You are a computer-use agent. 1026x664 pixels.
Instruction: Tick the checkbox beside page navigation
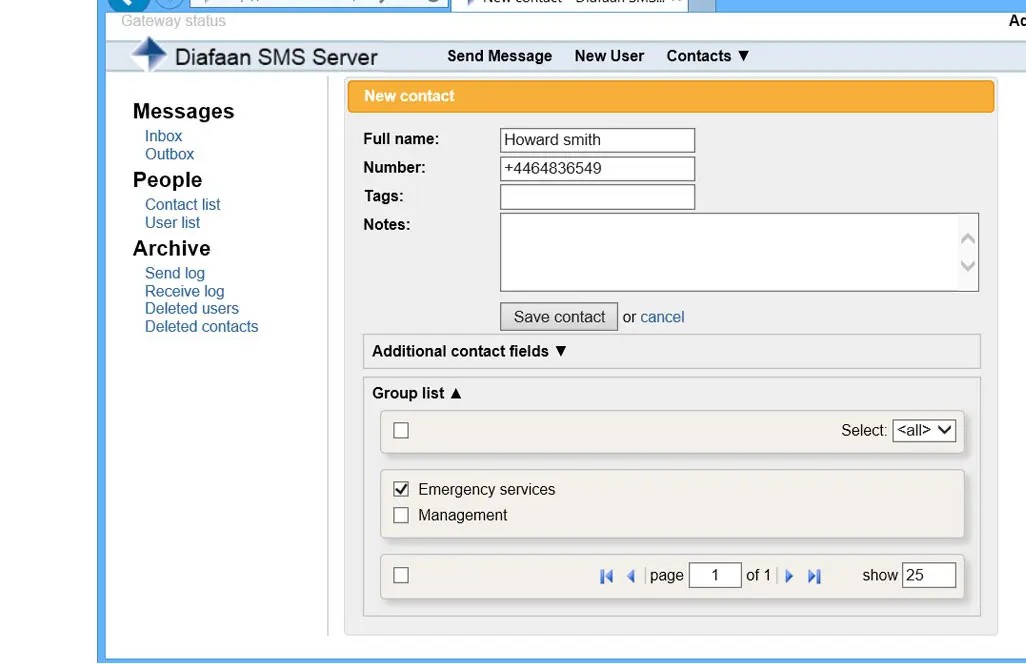tap(401, 575)
